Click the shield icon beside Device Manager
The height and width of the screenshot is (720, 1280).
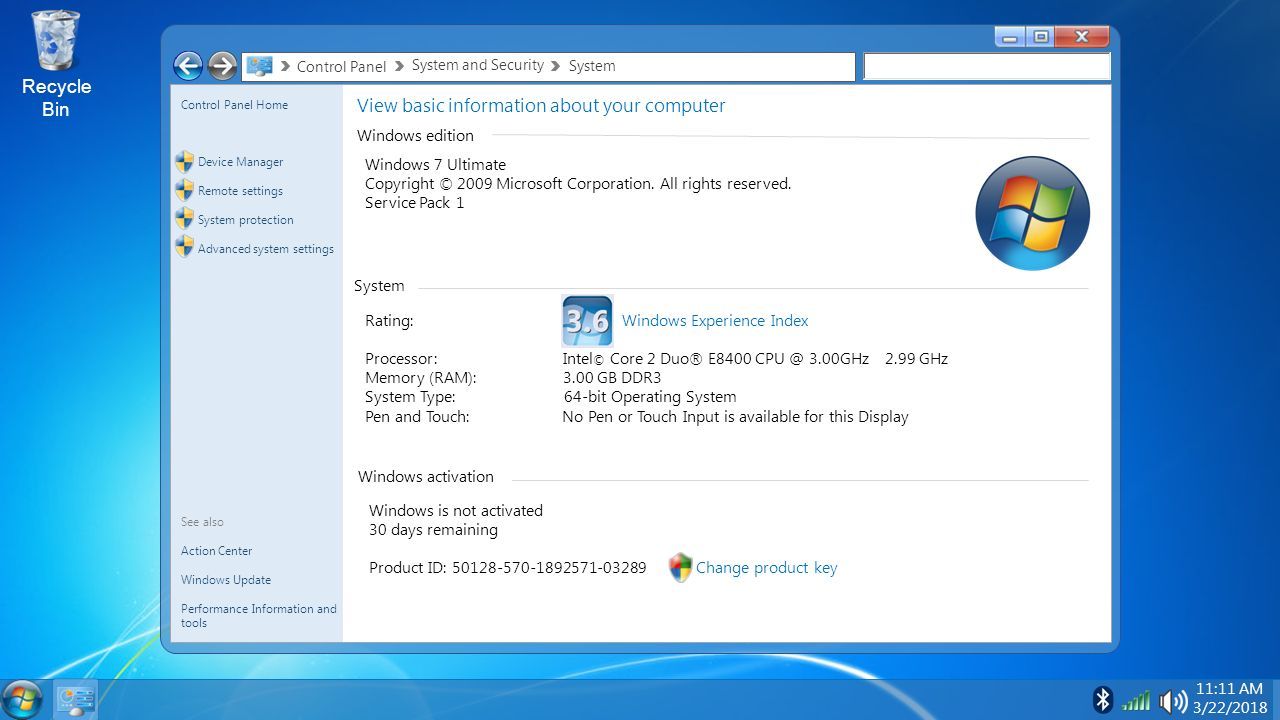point(184,162)
